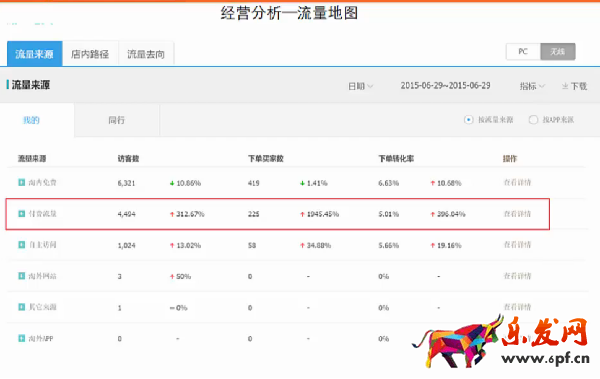This screenshot has height=379, width=600.
Task: Open the 日期 date dropdown
Action: 360,86
